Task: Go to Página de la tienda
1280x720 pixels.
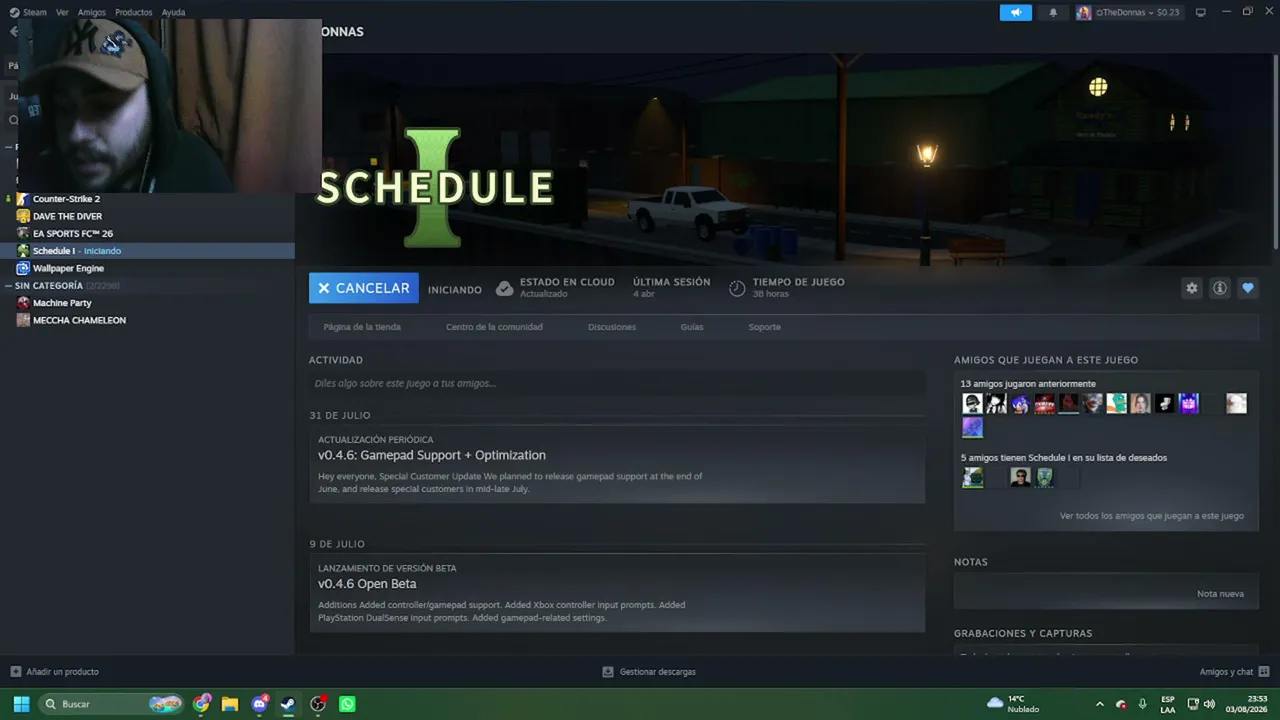Action: (x=362, y=327)
